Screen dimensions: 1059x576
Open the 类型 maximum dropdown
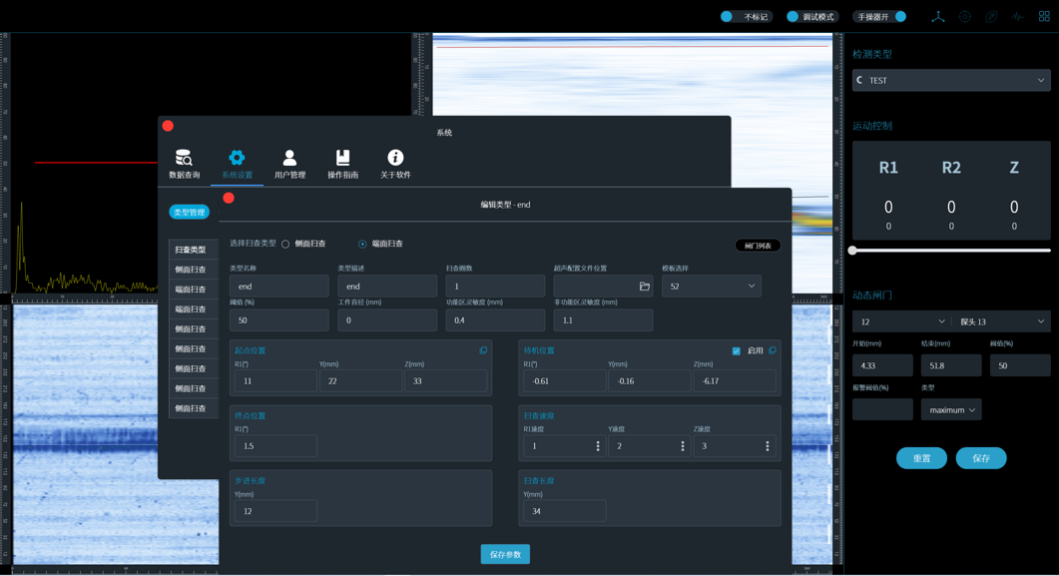click(x=951, y=410)
